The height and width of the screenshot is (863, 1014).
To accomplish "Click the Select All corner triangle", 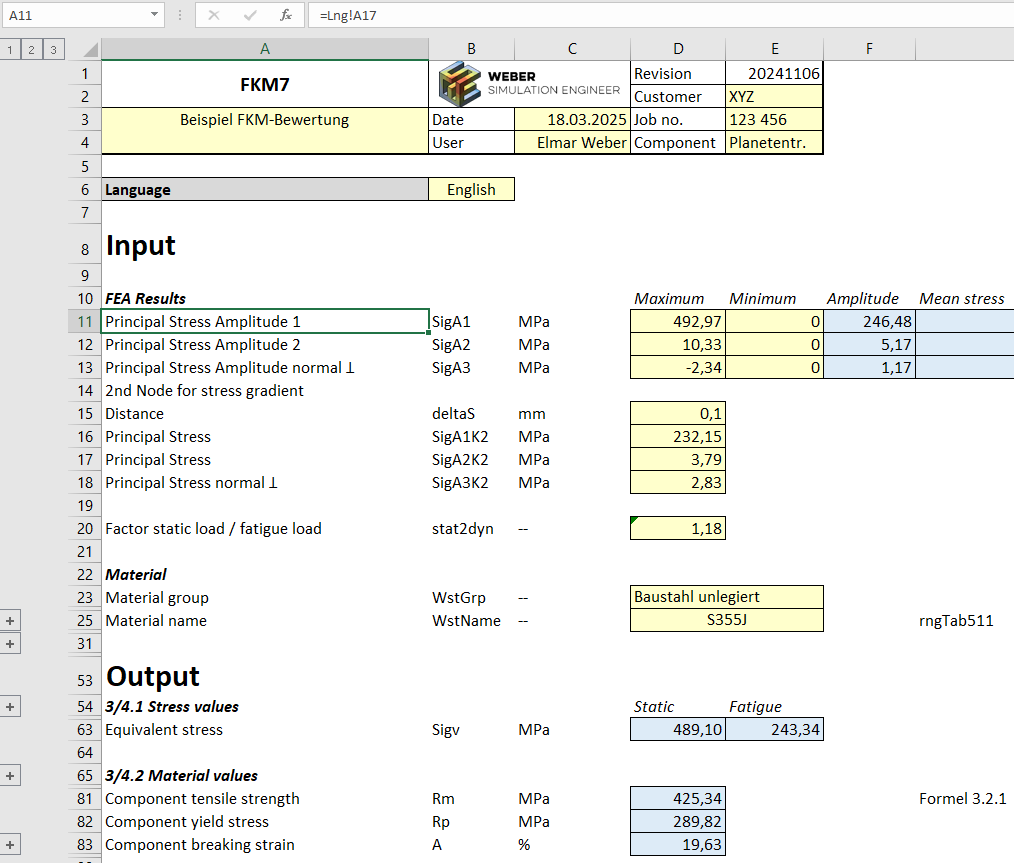I will pos(90,49).
